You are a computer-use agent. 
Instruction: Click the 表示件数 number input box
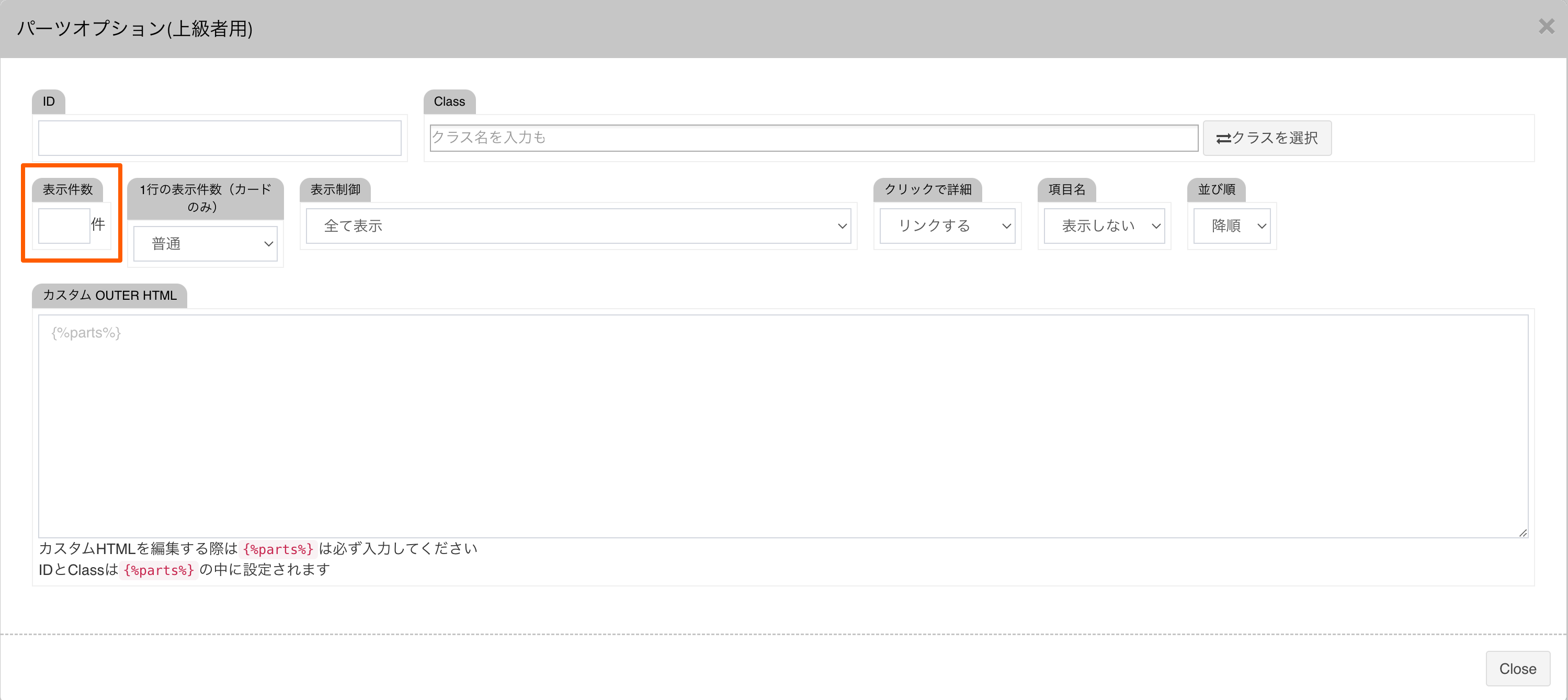point(64,226)
